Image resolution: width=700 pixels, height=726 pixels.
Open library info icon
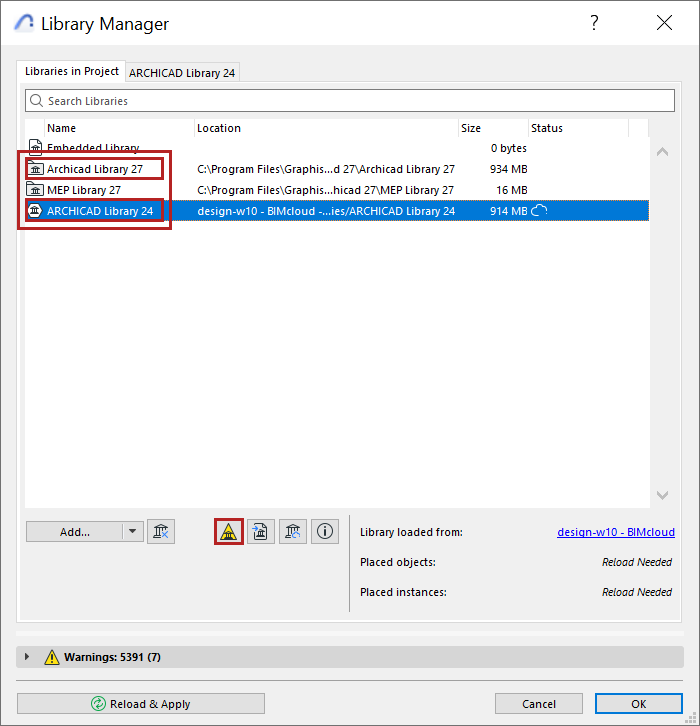pos(325,532)
